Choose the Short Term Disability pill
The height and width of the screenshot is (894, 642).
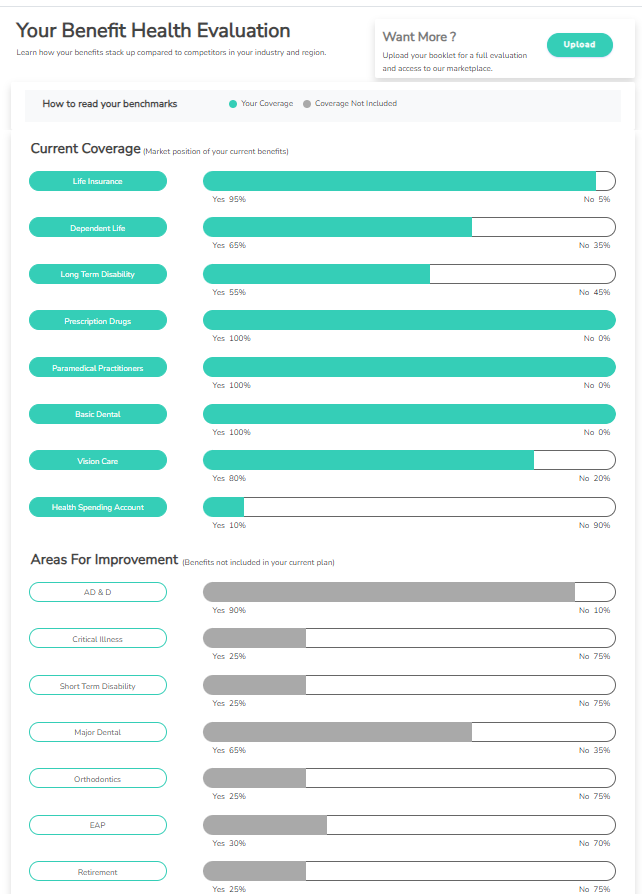[x=97, y=685]
